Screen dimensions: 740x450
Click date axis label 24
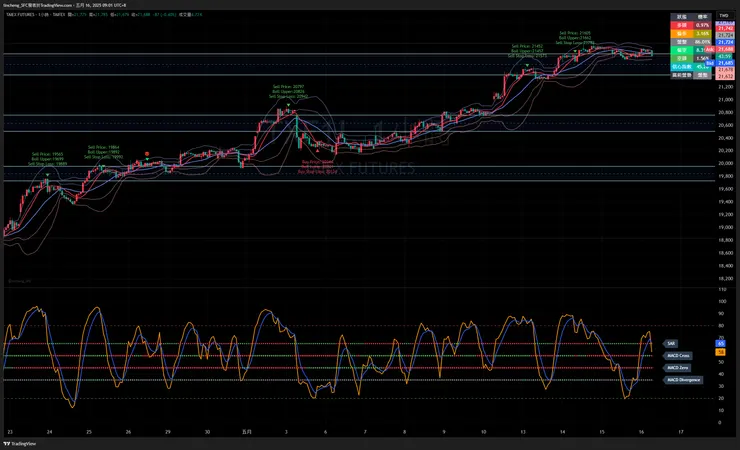point(50,432)
